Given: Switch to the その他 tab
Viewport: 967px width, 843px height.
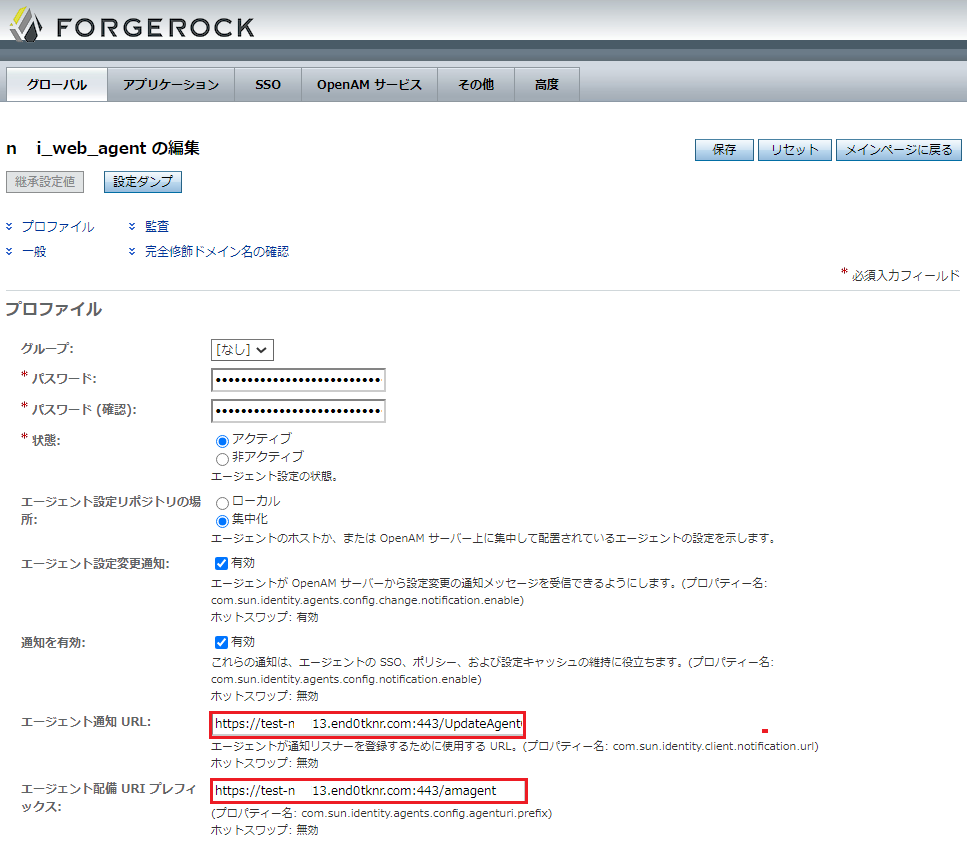Looking at the screenshot, I should [x=475, y=84].
